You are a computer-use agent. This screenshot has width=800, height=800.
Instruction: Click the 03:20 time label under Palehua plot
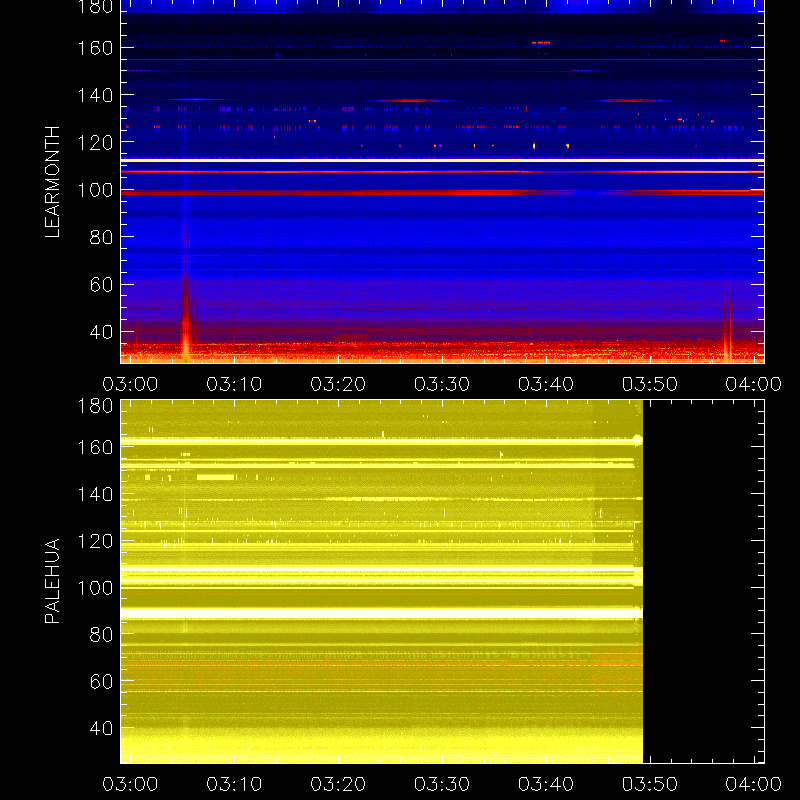tap(338, 784)
